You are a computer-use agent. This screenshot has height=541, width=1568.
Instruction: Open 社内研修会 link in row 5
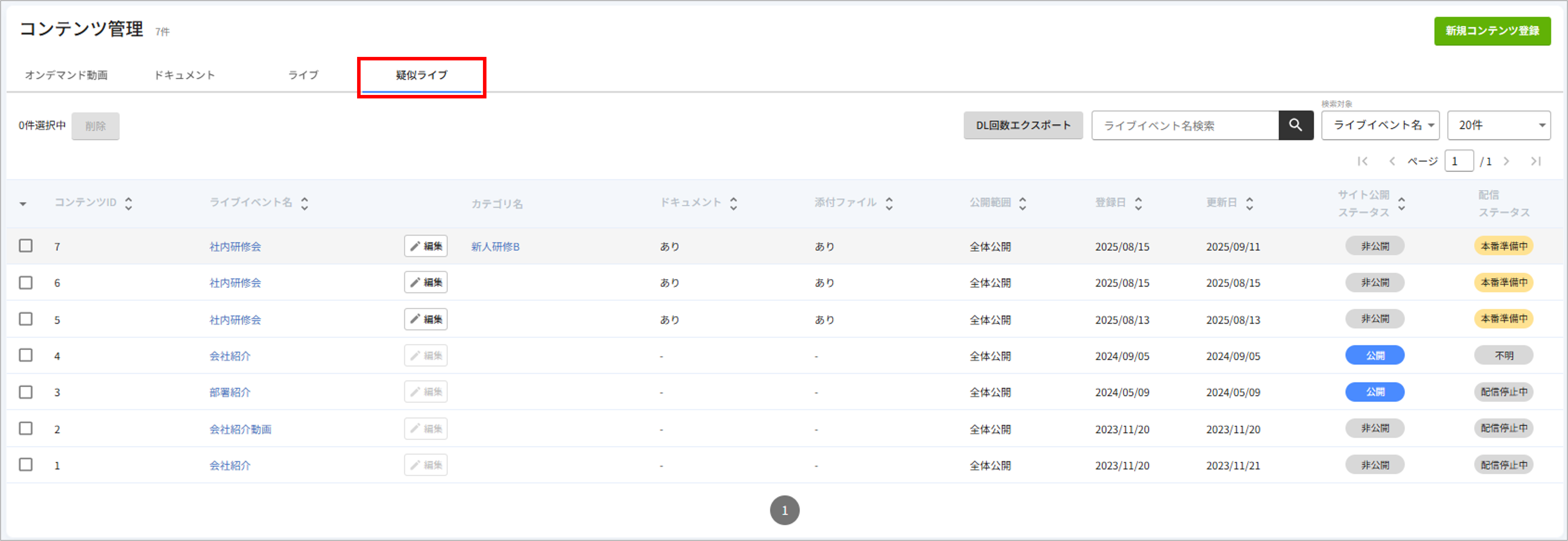tap(235, 320)
